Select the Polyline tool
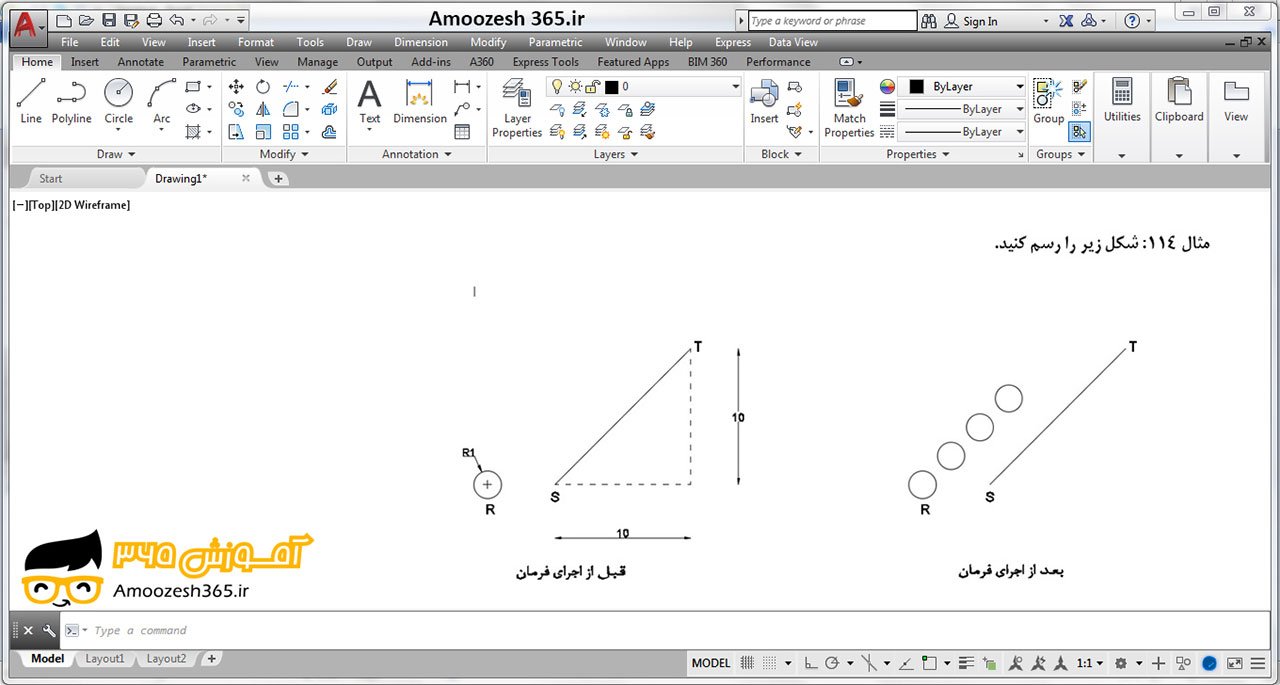This screenshot has width=1280, height=685. coord(71,101)
